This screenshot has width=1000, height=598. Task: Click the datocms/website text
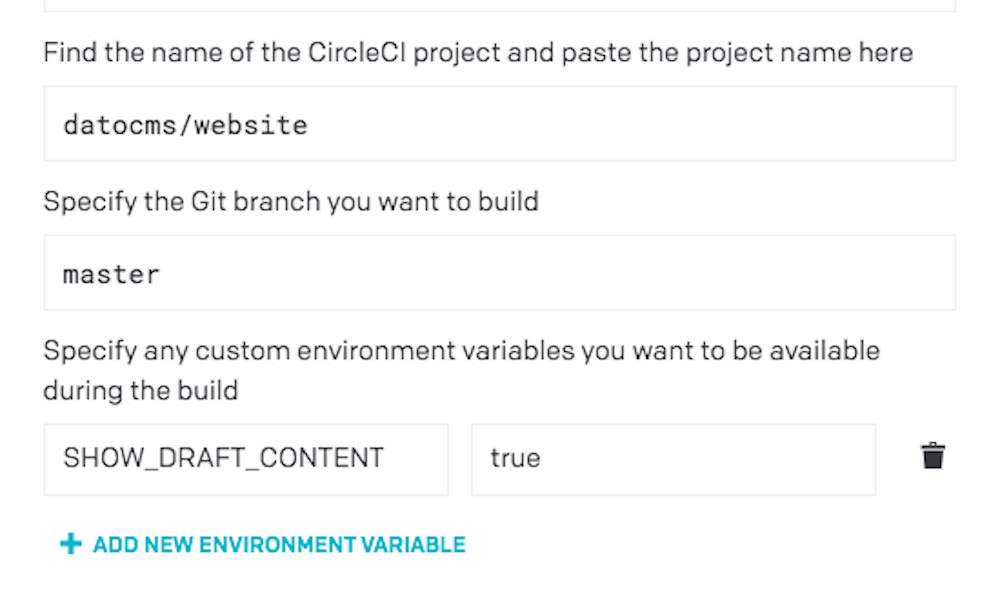(185, 125)
